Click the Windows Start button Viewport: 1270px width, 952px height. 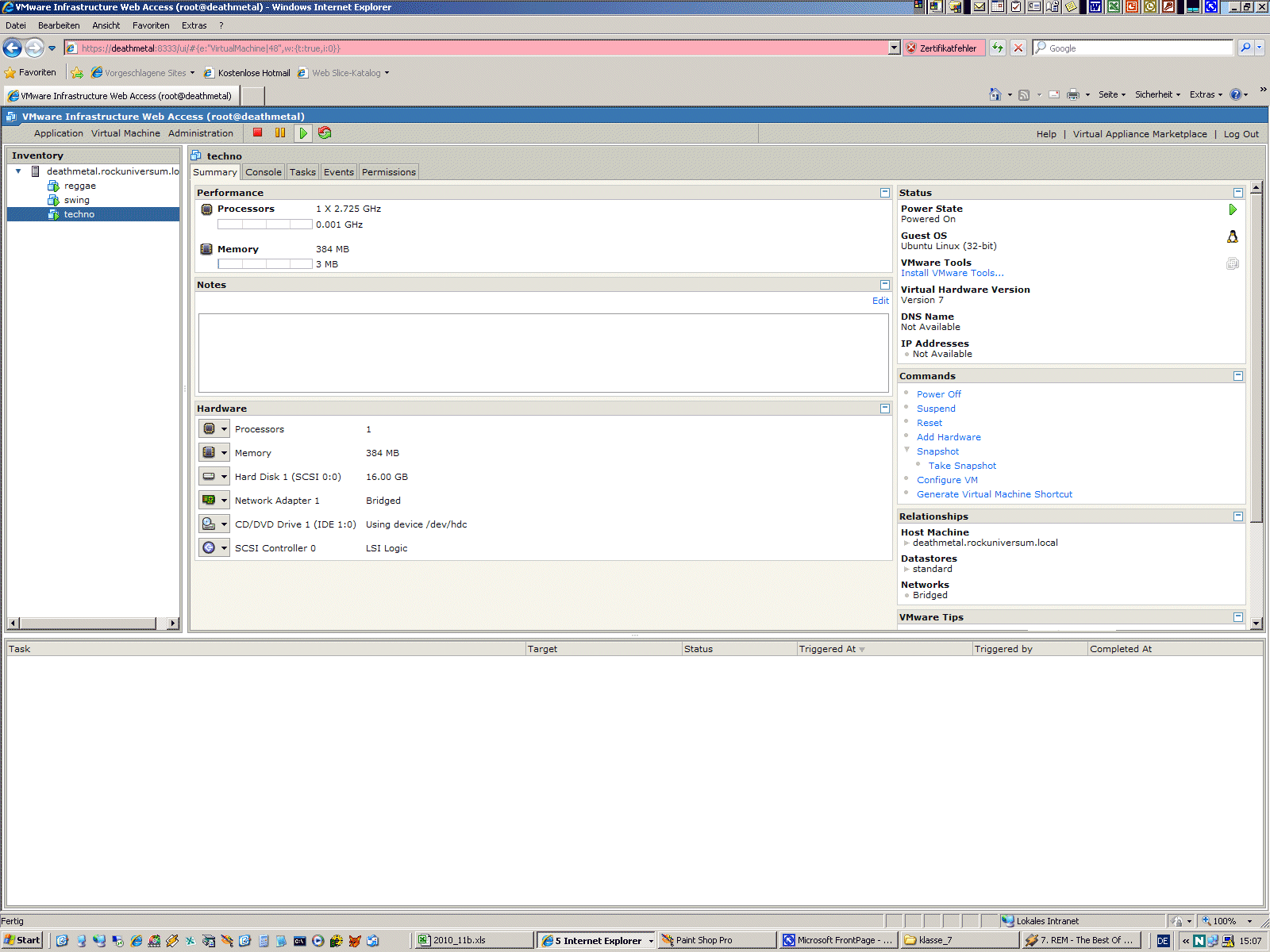coord(22,940)
